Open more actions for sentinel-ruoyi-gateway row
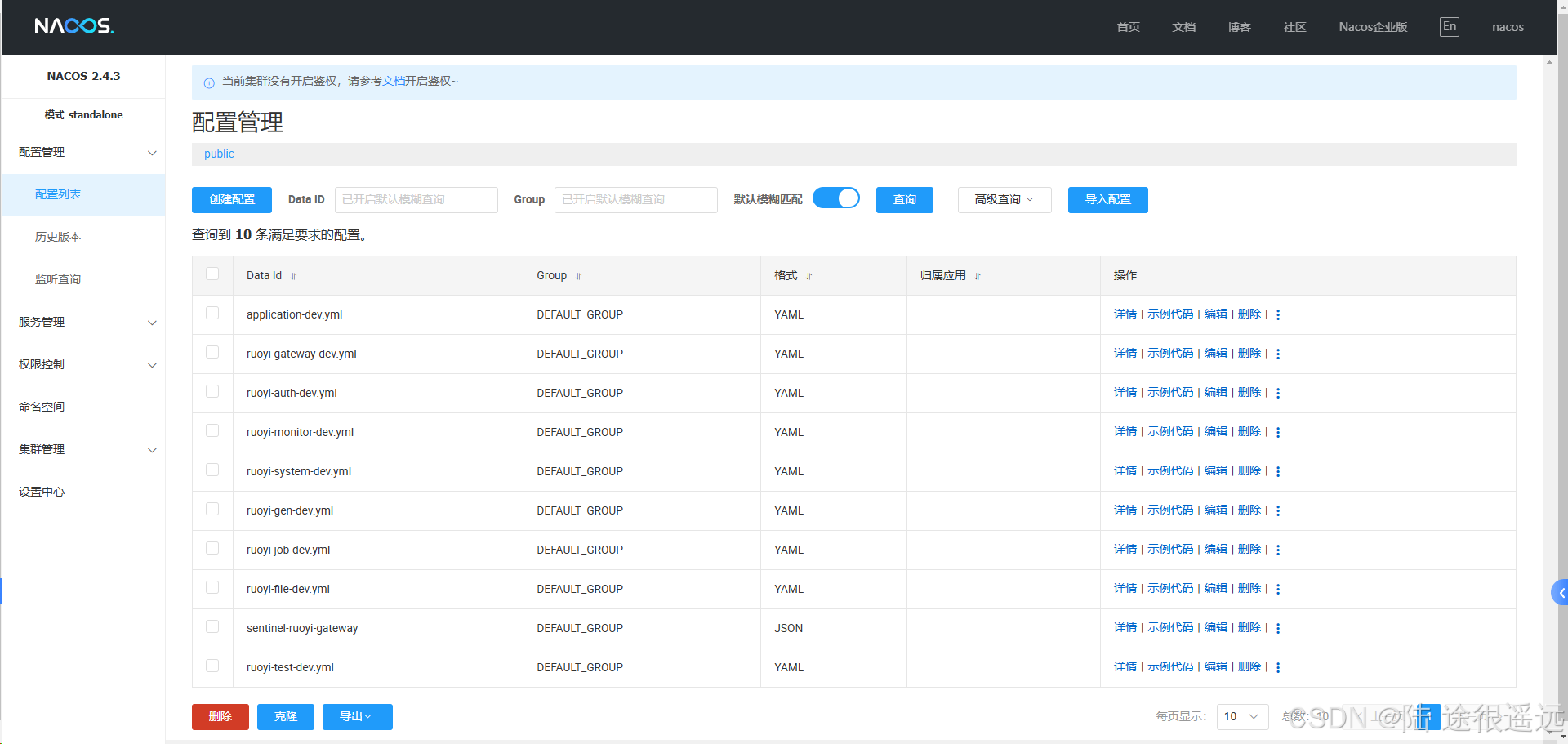 (1278, 628)
